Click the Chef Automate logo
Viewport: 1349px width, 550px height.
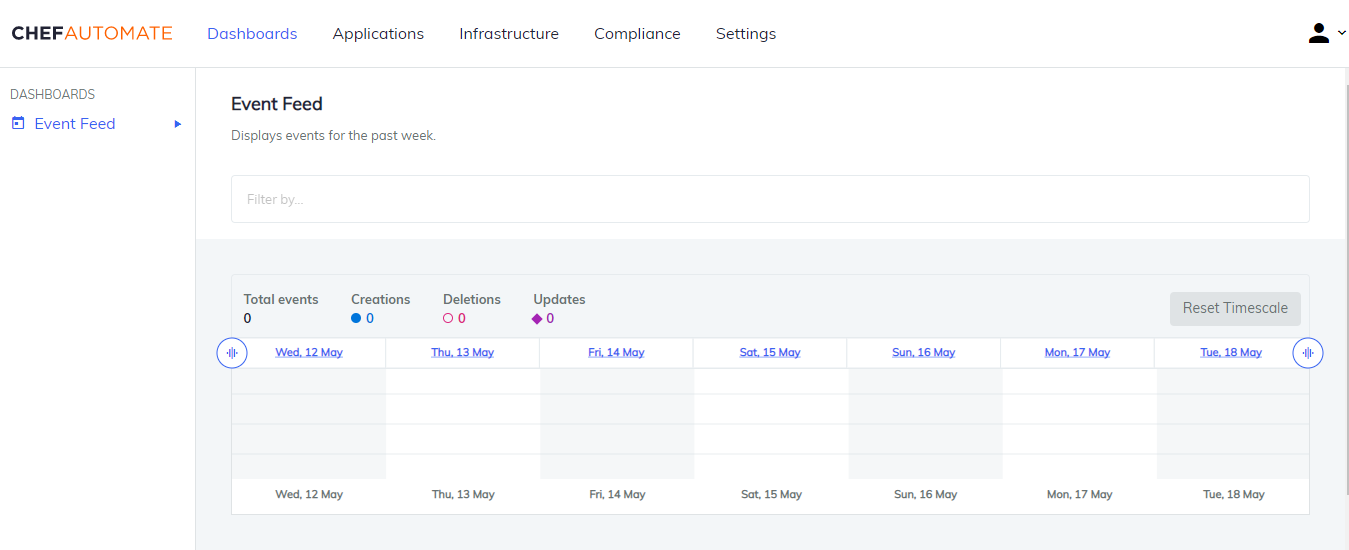[x=92, y=33]
